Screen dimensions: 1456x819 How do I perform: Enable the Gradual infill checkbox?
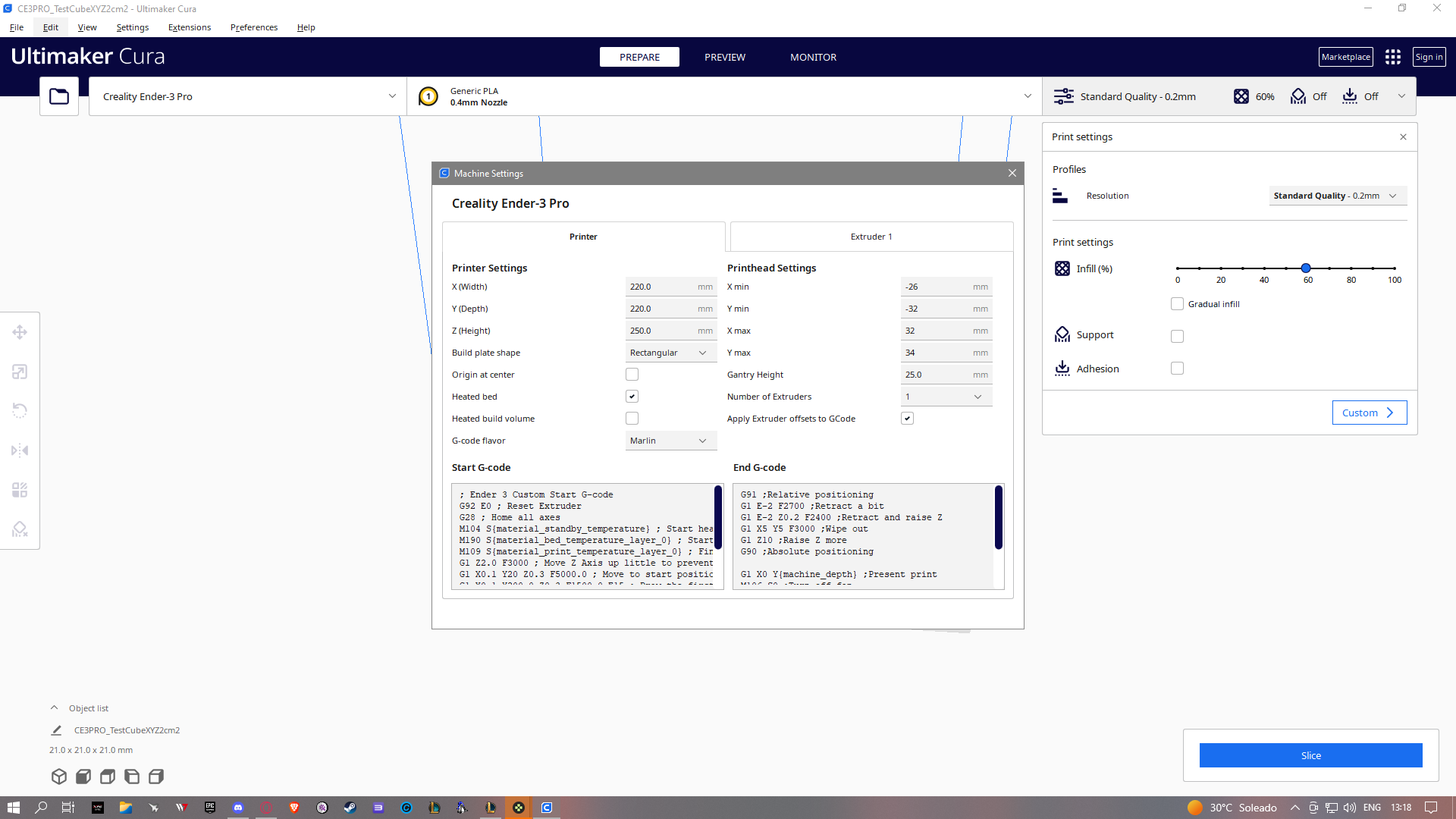tap(1177, 304)
